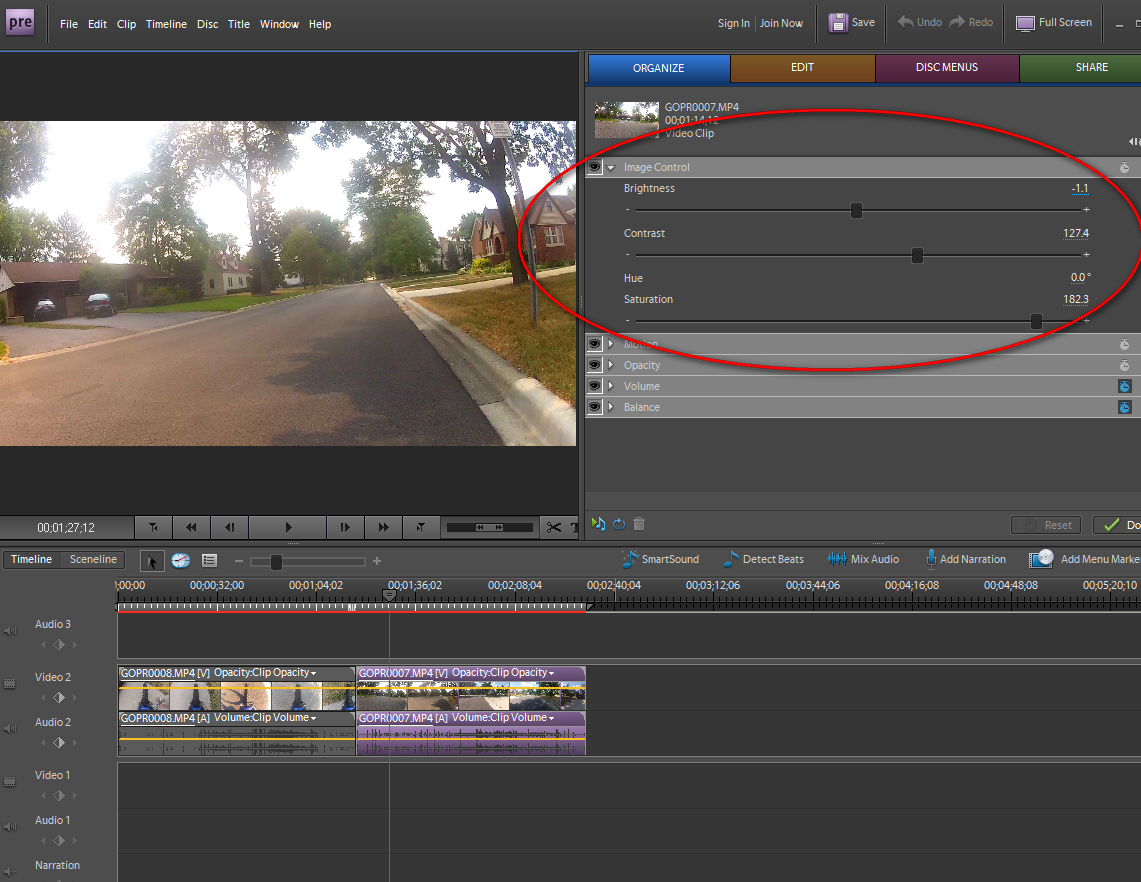This screenshot has height=882, width=1141.
Task: Toggle Image Control effect eye icon
Action: [x=595, y=167]
